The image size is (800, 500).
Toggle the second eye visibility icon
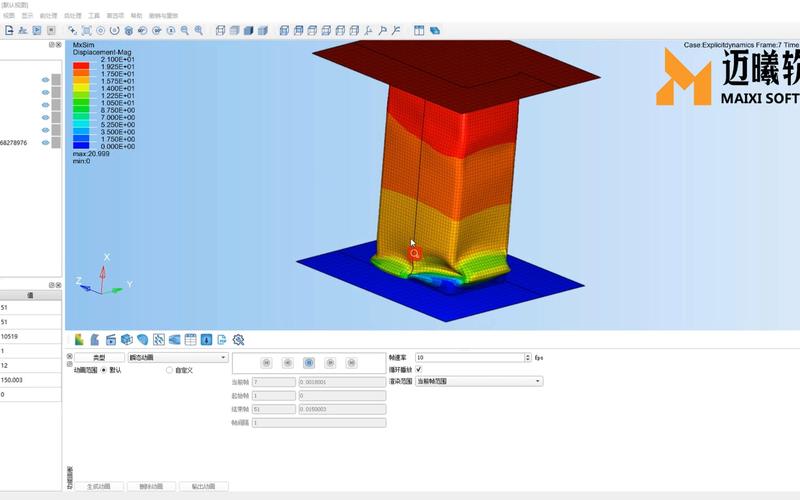click(x=45, y=92)
